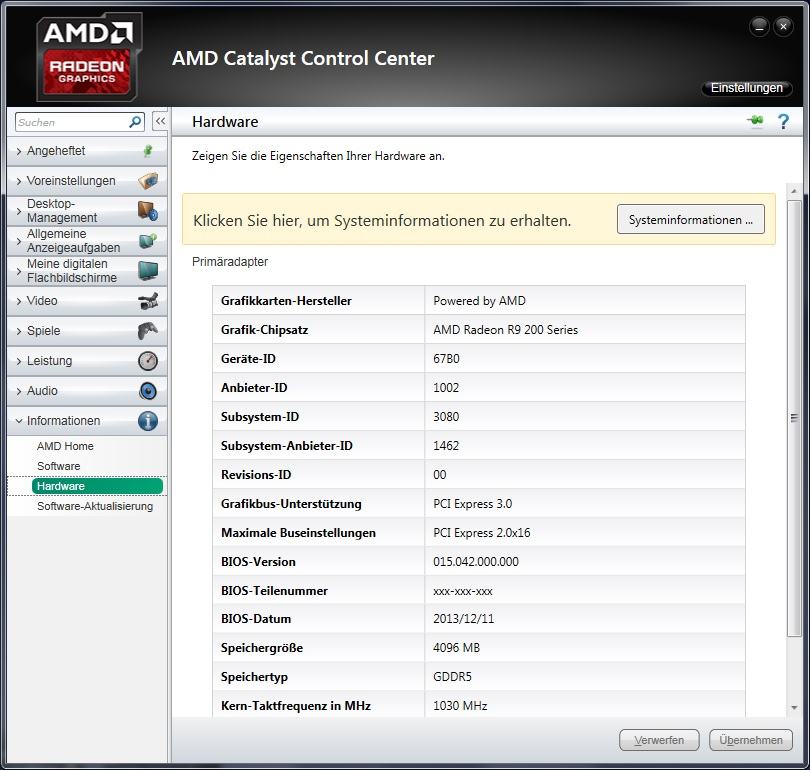Click the Speichergröße value 4096 MB
Screen dimensions: 810x770
point(456,647)
